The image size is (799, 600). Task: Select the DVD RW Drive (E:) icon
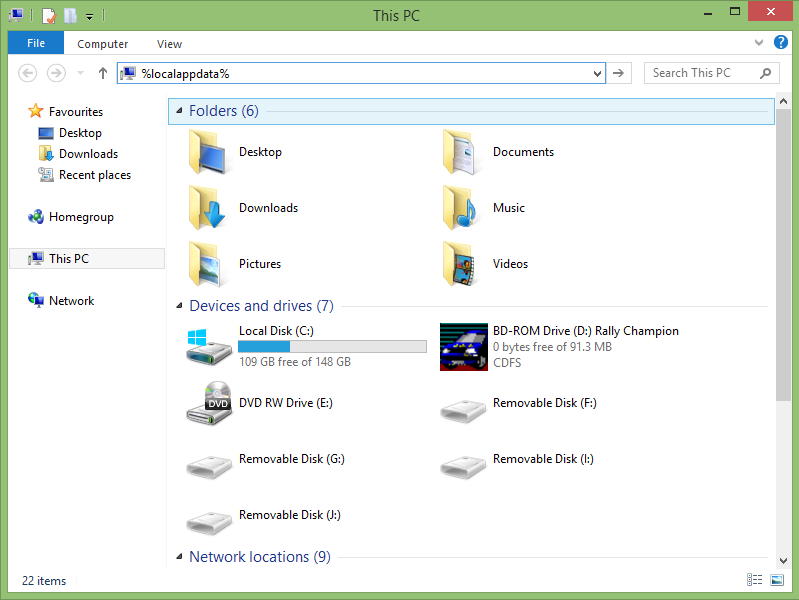(x=209, y=403)
